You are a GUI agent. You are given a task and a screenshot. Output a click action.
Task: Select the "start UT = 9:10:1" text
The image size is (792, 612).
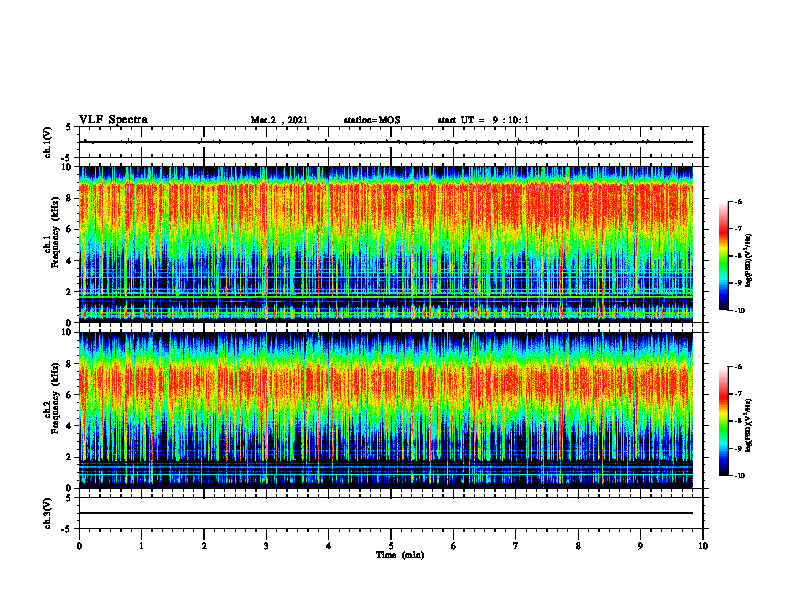[483, 120]
